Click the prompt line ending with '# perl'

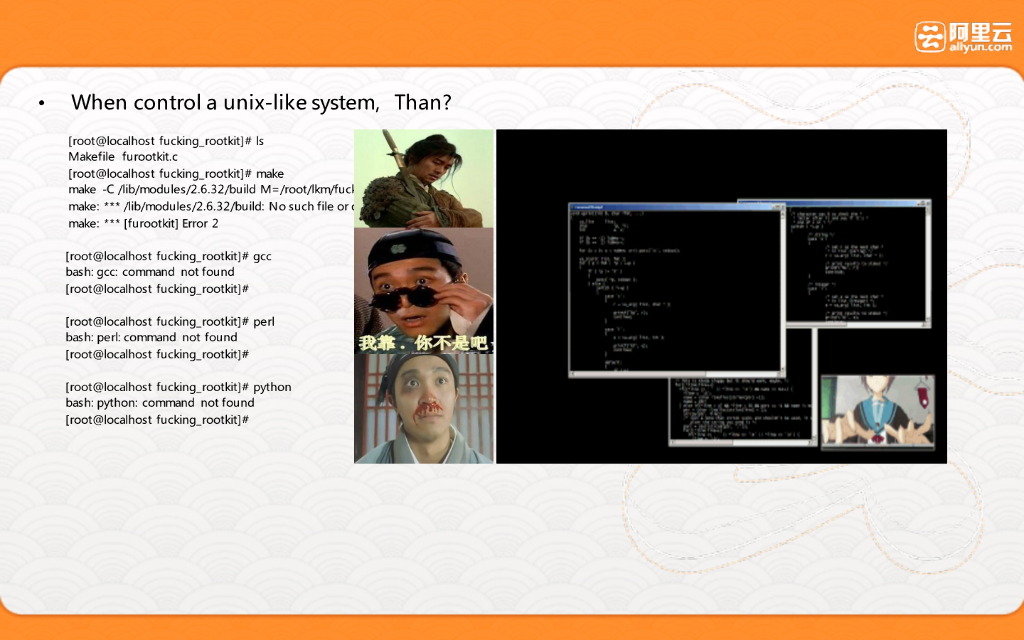coord(170,321)
